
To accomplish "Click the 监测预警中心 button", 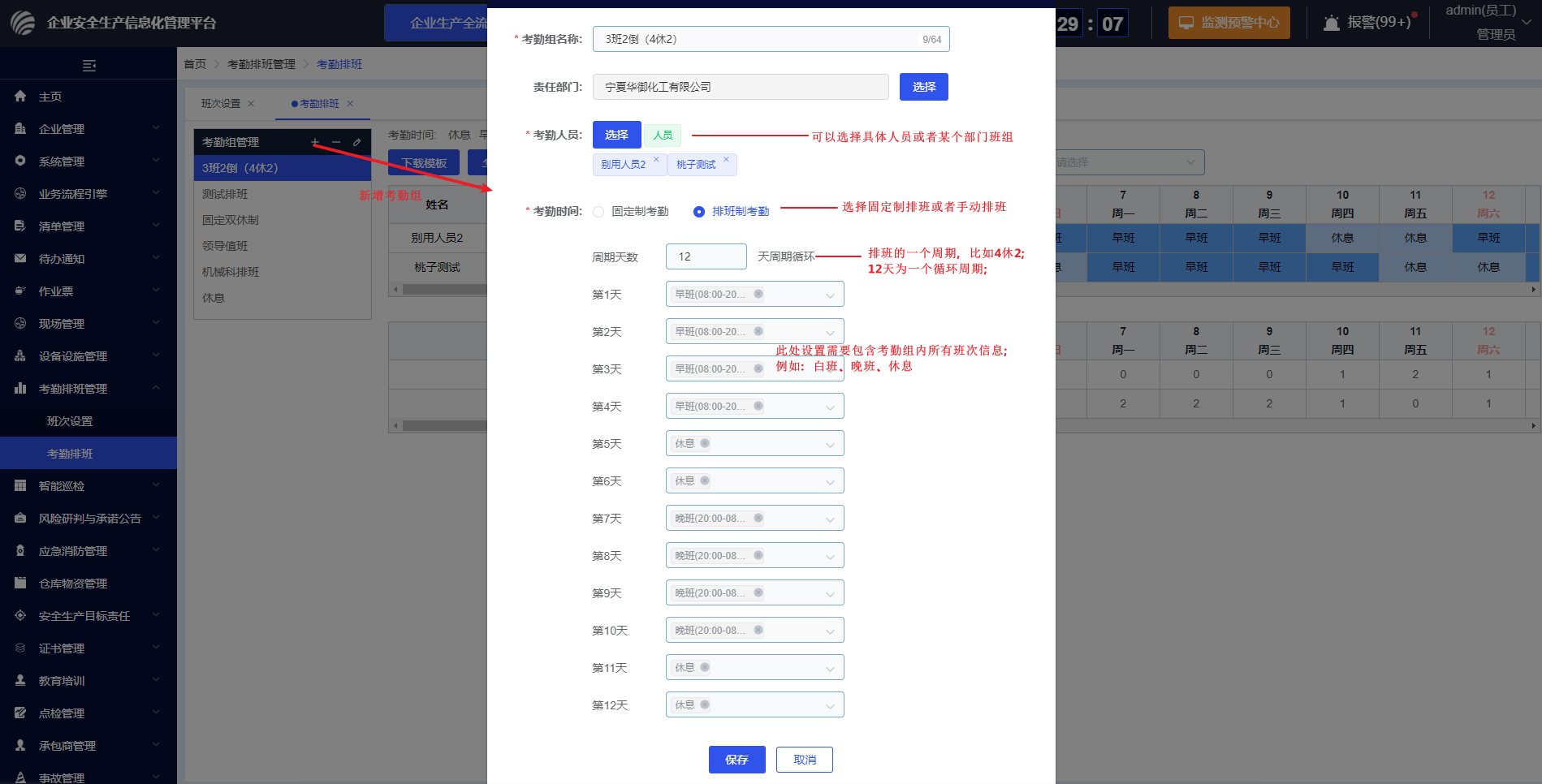I will pos(1229,23).
